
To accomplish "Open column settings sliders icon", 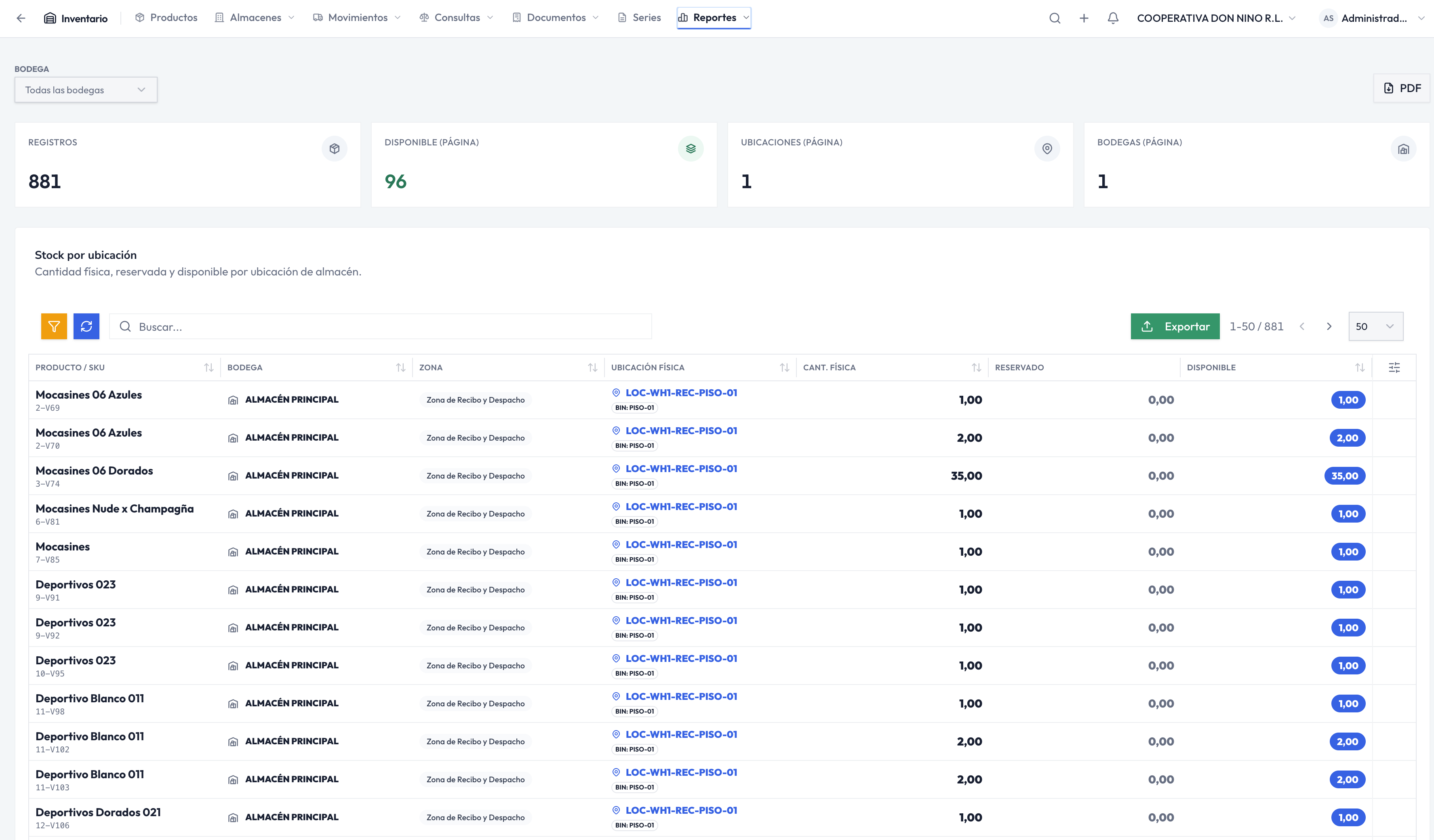I will click(1394, 367).
